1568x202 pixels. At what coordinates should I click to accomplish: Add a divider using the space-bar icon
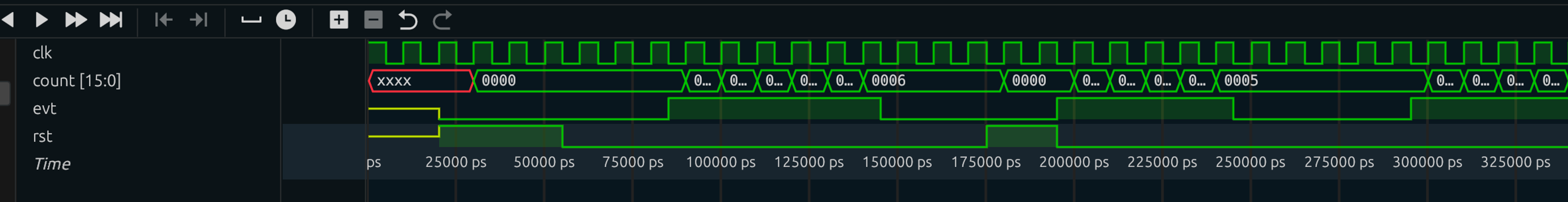(251, 20)
